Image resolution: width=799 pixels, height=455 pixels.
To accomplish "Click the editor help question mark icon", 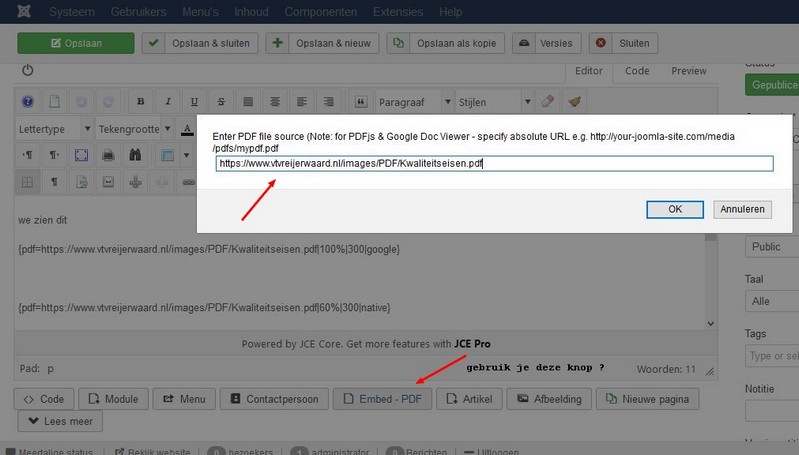I will pos(28,102).
